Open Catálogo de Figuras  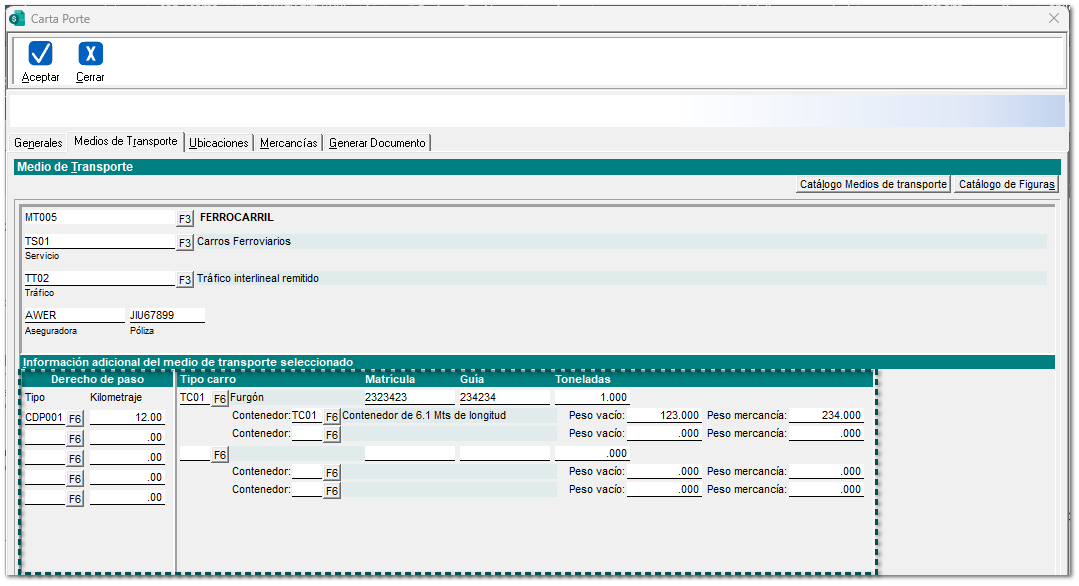[1006, 184]
